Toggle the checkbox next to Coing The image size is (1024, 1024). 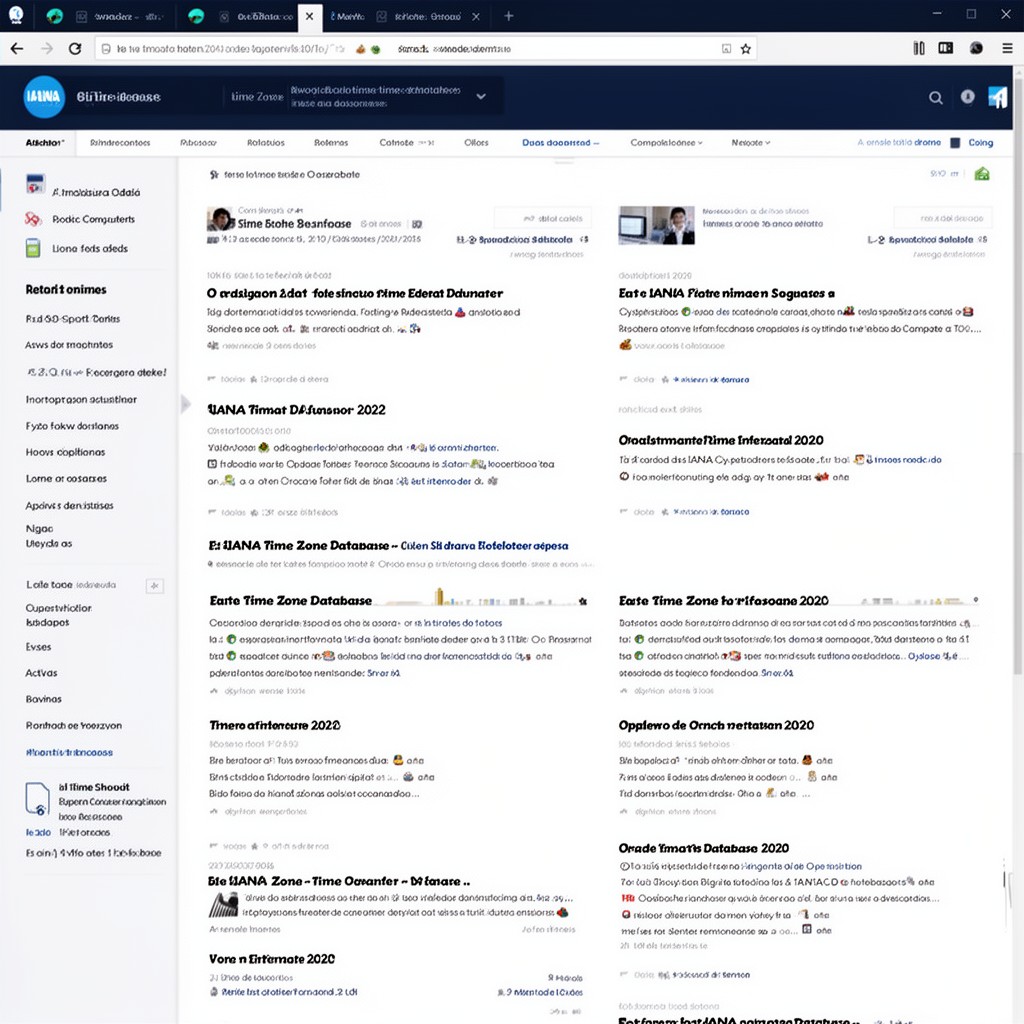(x=955, y=142)
